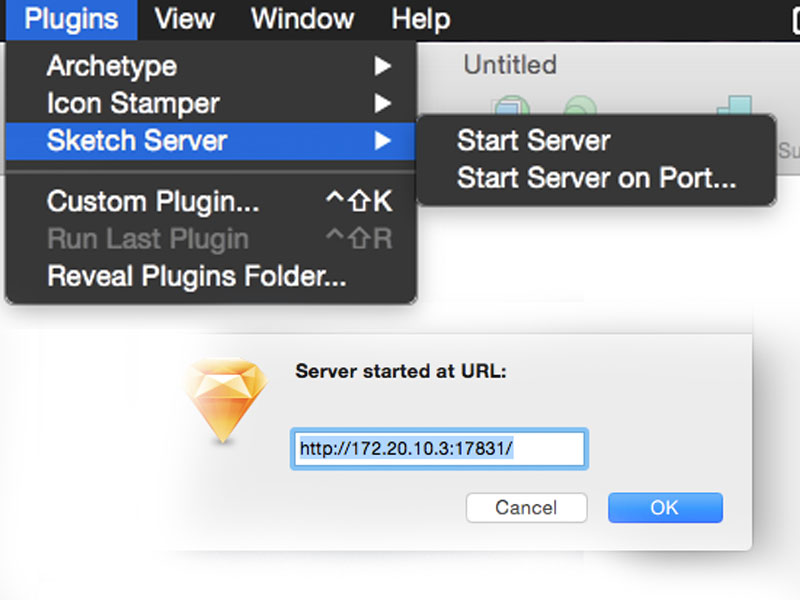The width and height of the screenshot is (800, 600).
Task: Open Custom Plugin… menu item
Action: [211, 201]
